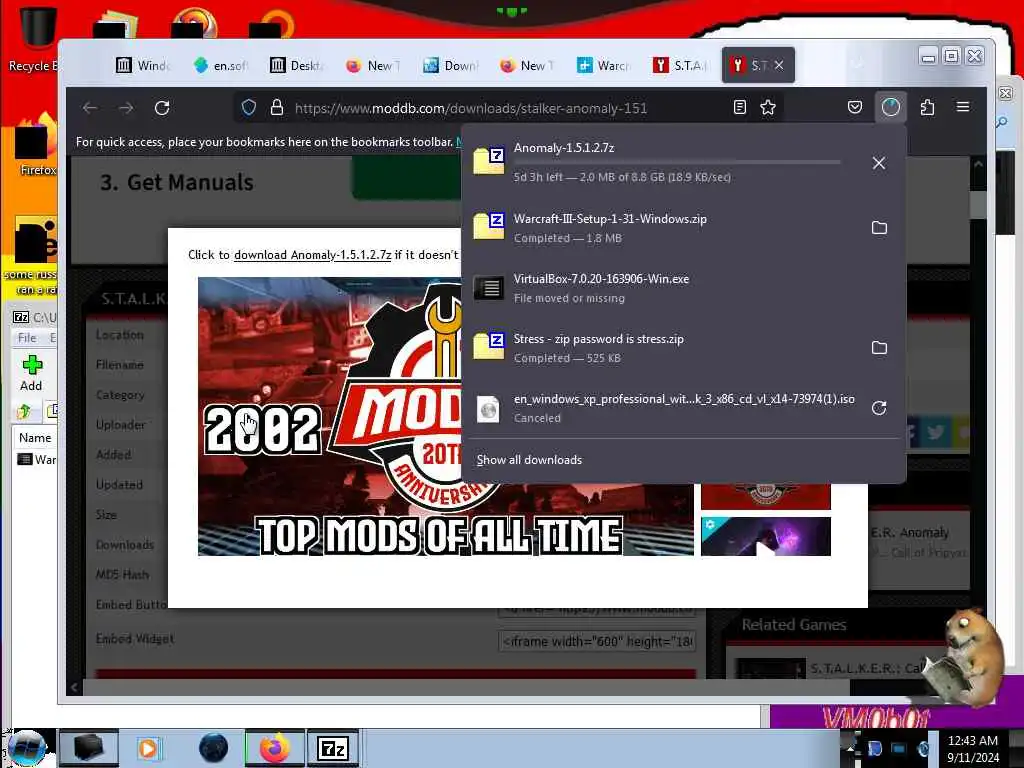Select the VirtualBox-7.0.20-163906-Win.exe download entry
This screenshot has height=768, width=1024.
point(683,288)
